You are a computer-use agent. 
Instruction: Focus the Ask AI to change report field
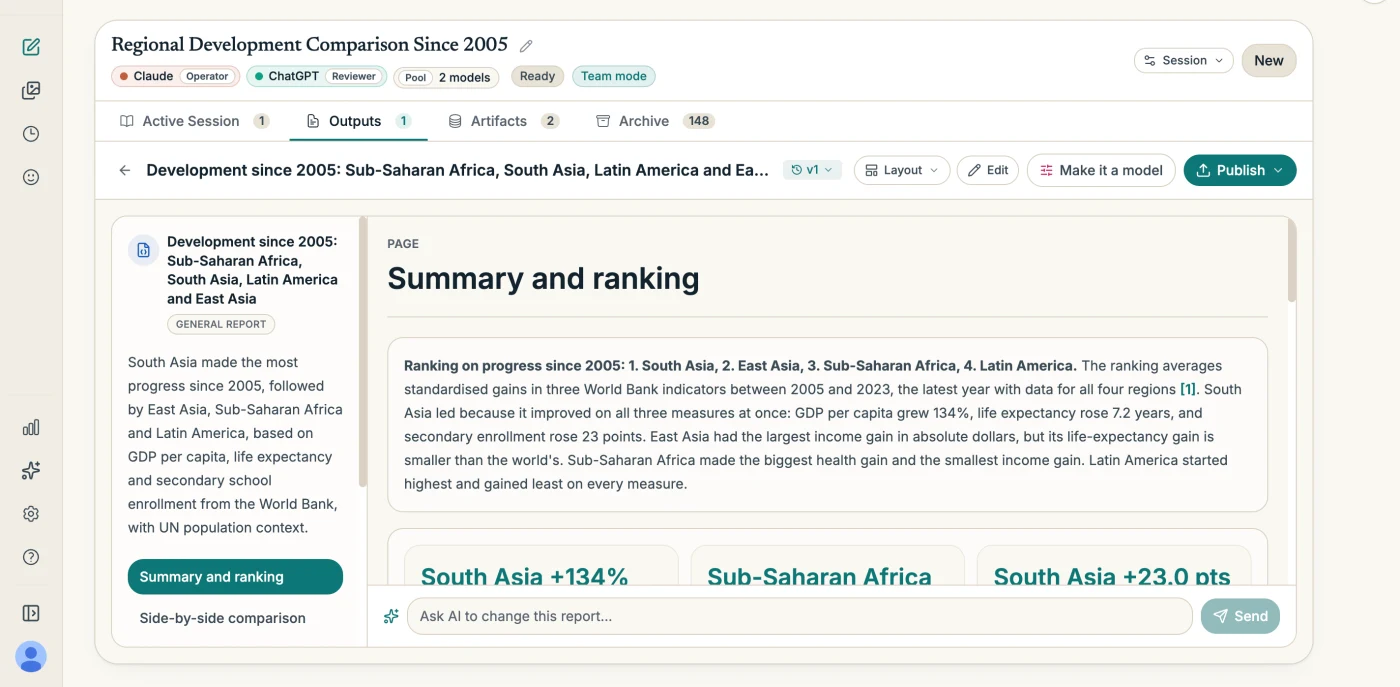click(799, 616)
